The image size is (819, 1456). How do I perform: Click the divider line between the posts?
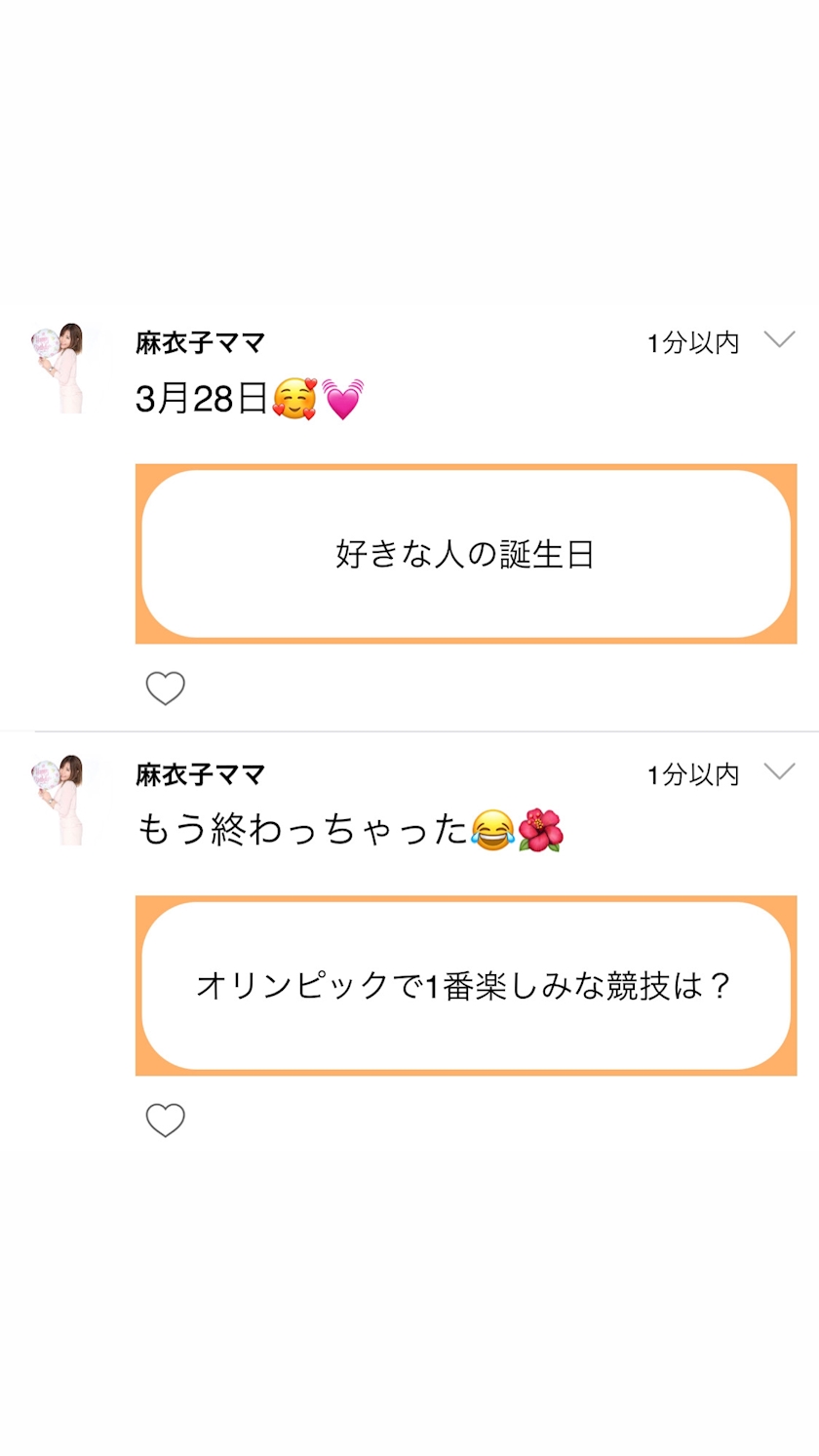(x=426, y=731)
